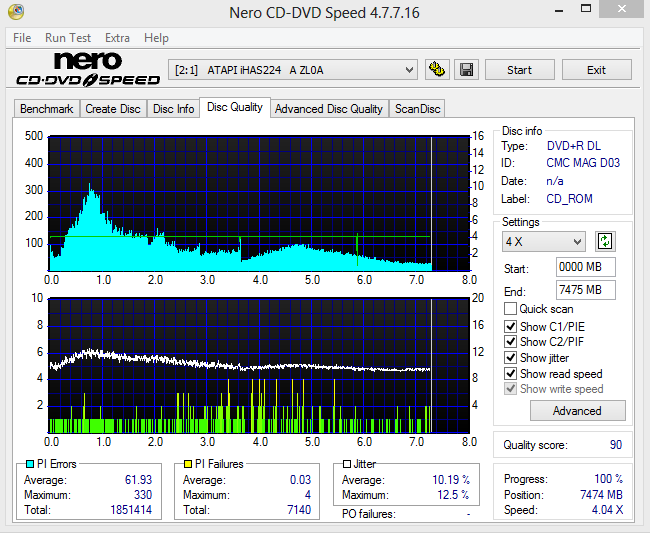Click the Quality score value 90

point(616,445)
